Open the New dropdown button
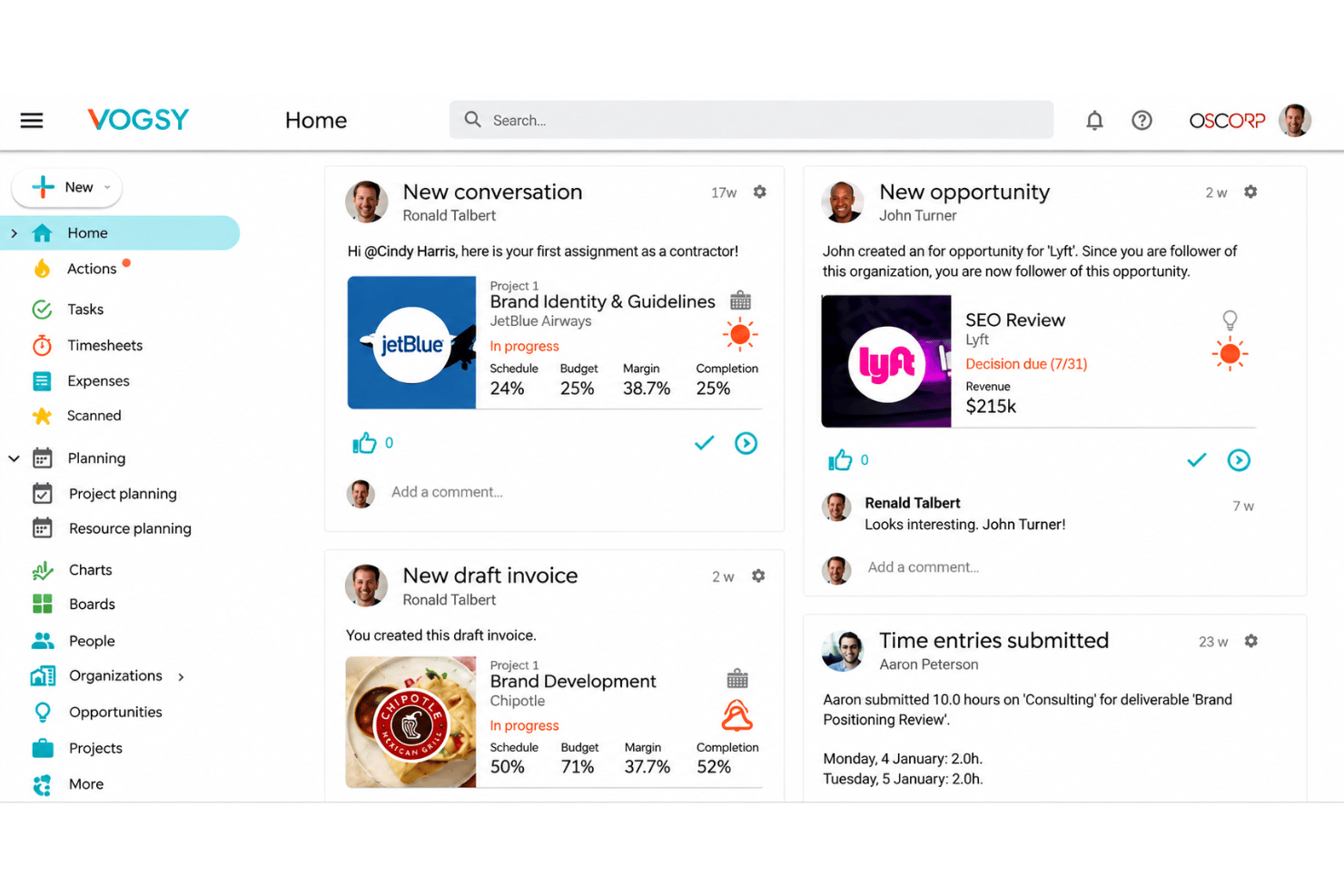The height and width of the screenshot is (896, 1344). (67, 187)
